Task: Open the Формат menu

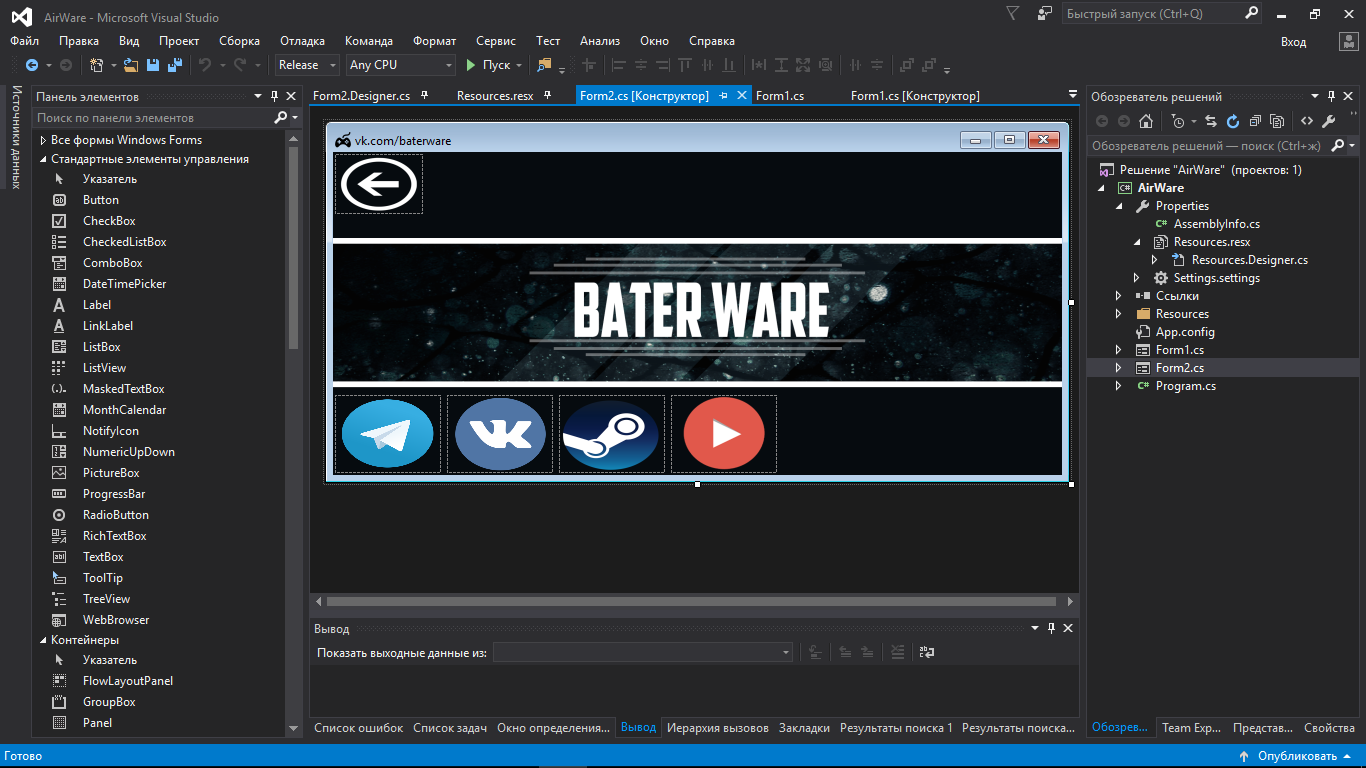Action: tap(434, 41)
